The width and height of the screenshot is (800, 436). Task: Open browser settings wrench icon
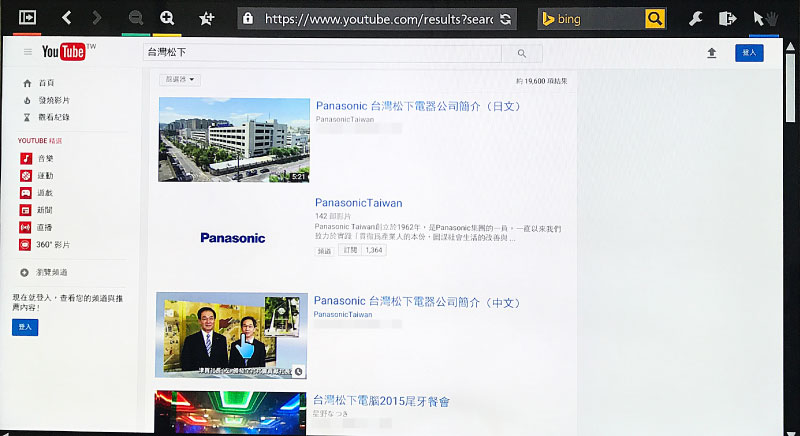point(695,19)
